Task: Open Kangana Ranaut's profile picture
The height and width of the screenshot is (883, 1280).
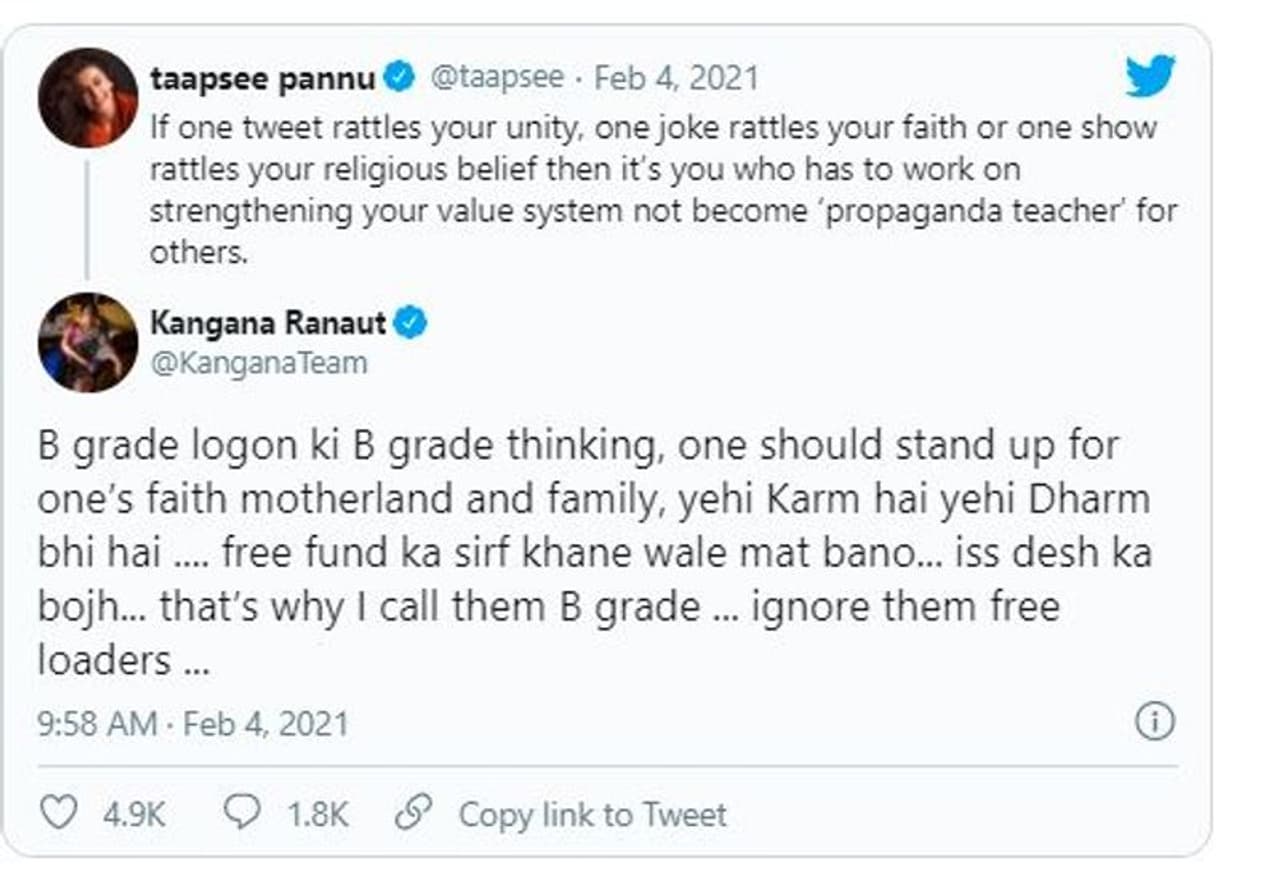Action: [88, 342]
